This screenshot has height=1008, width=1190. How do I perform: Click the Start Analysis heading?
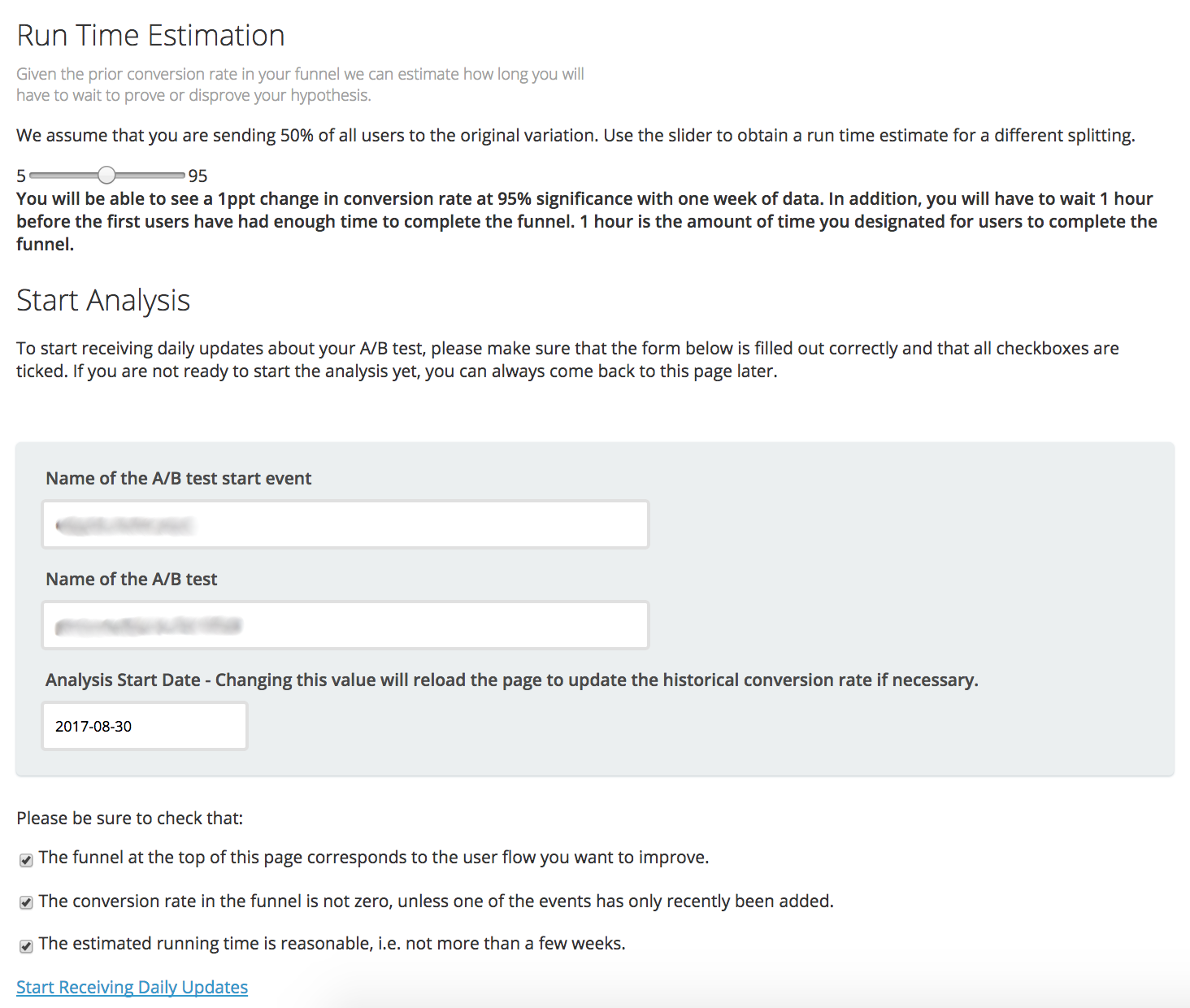click(x=103, y=301)
